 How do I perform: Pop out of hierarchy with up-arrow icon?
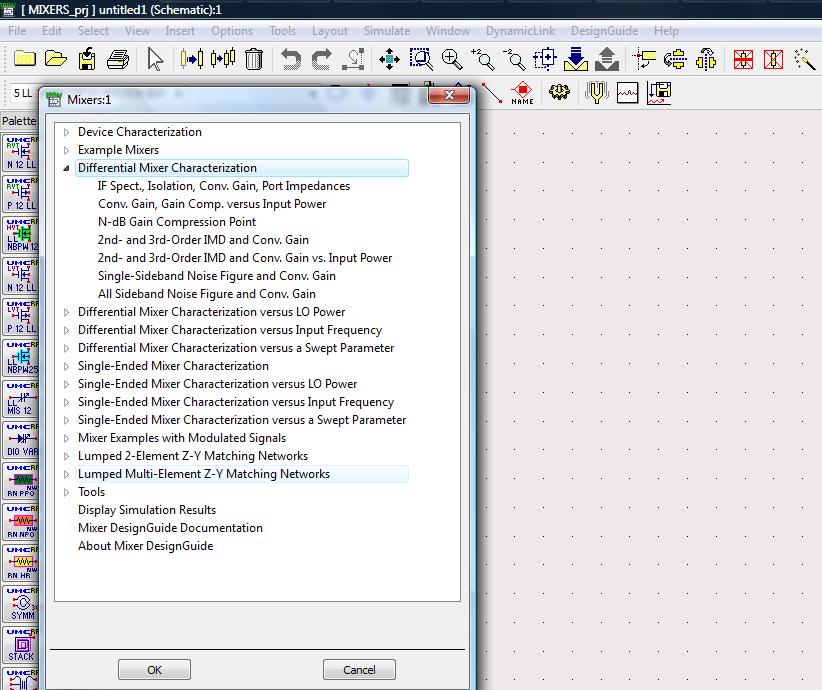click(607, 59)
